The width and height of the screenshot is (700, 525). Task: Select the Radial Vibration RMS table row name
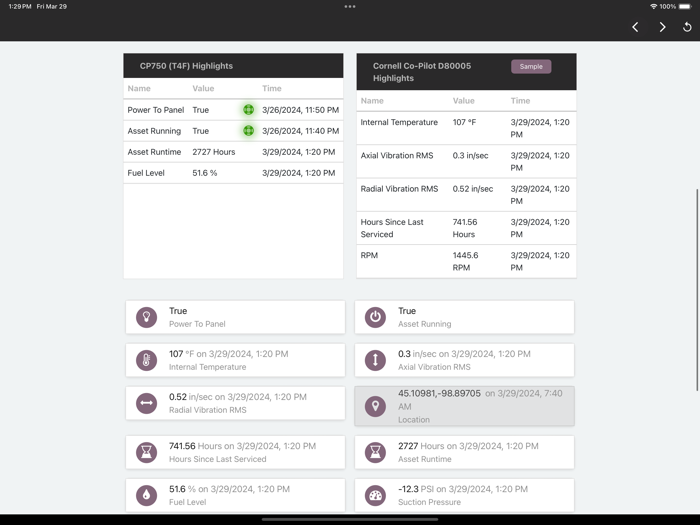pos(400,189)
